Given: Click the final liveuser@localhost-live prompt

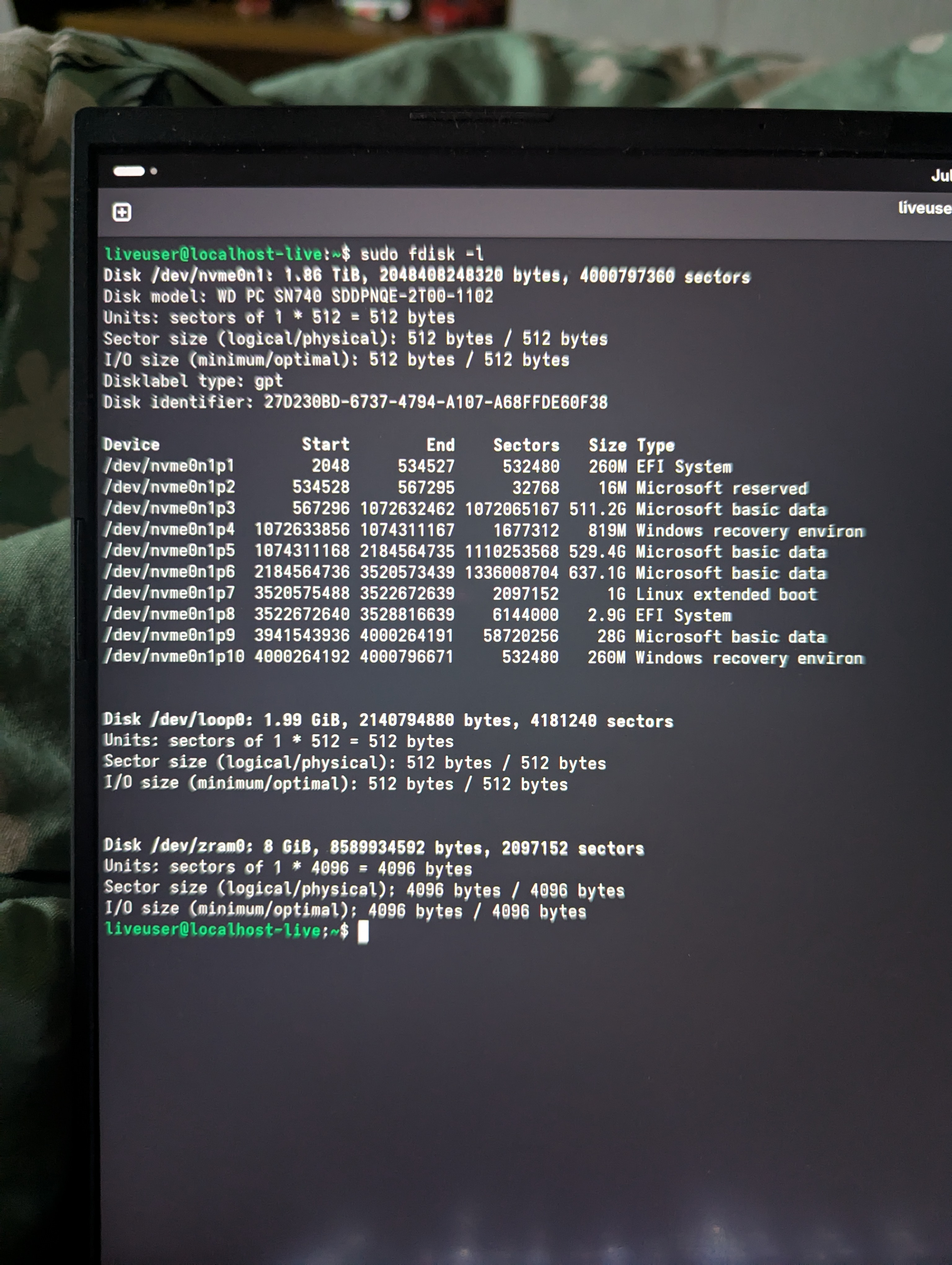Looking at the screenshot, I should [x=226, y=930].
